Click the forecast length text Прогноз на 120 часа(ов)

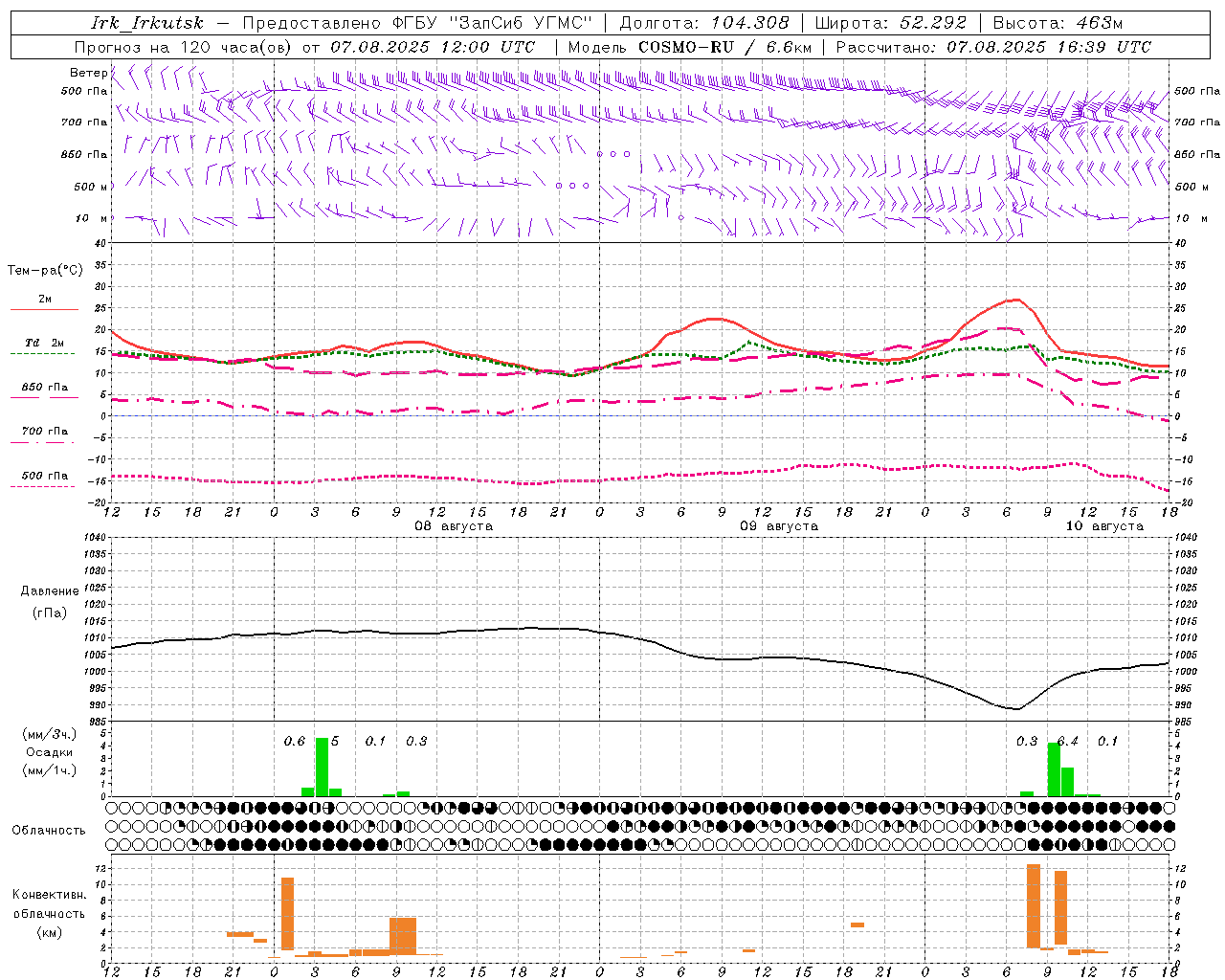click(x=184, y=47)
